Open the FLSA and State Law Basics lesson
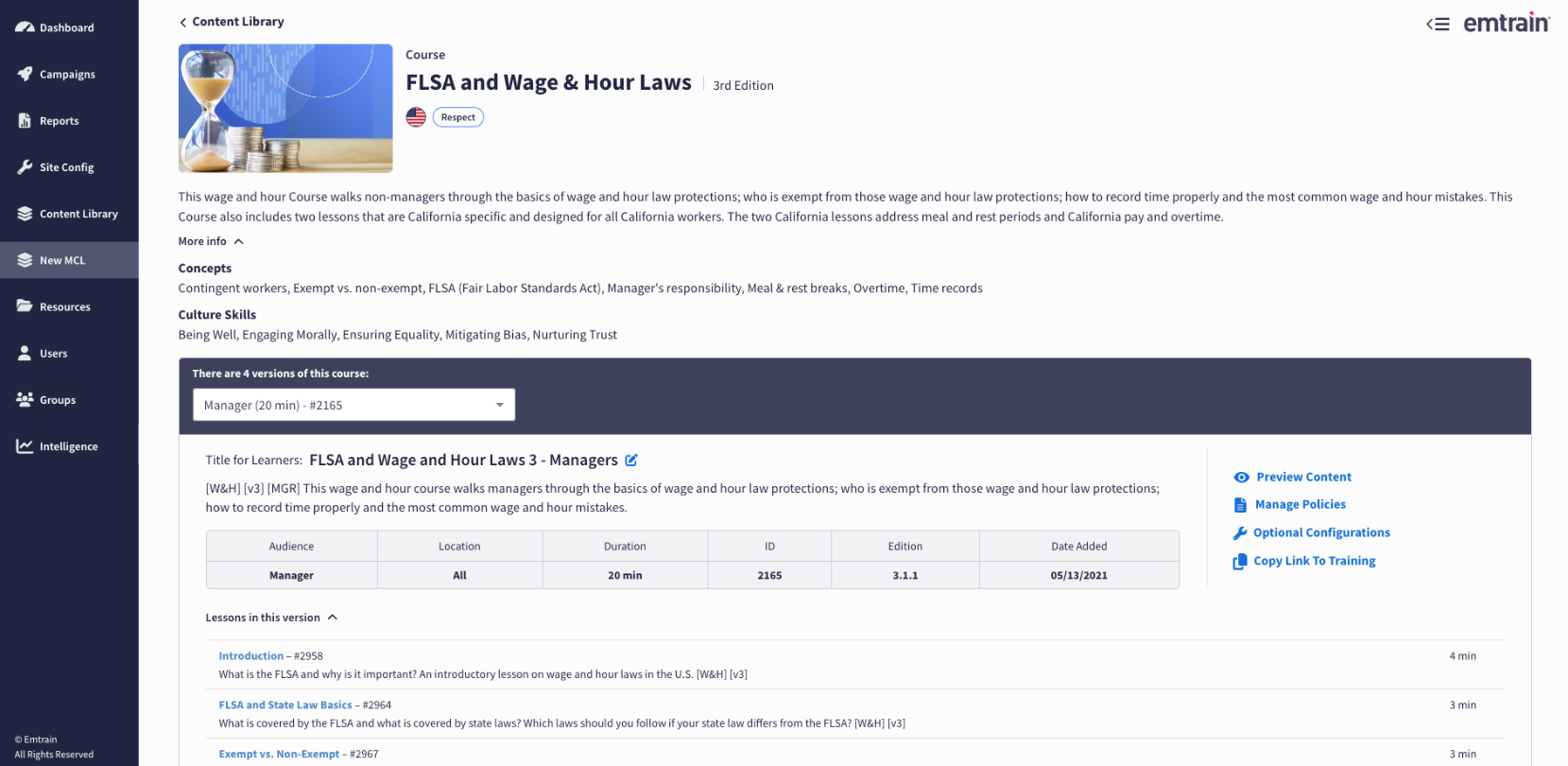The width and height of the screenshot is (1568, 766). tap(284, 705)
